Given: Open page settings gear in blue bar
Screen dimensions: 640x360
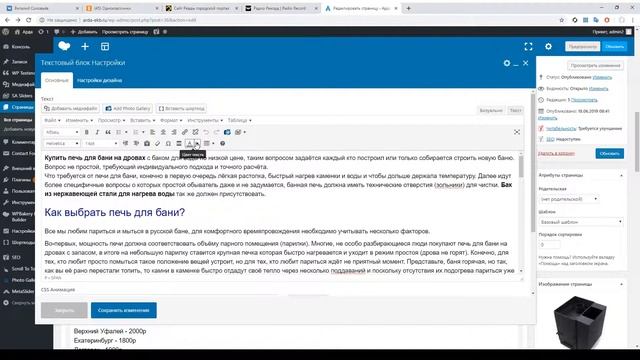Looking at the screenshot, I should tap(548, 47).
